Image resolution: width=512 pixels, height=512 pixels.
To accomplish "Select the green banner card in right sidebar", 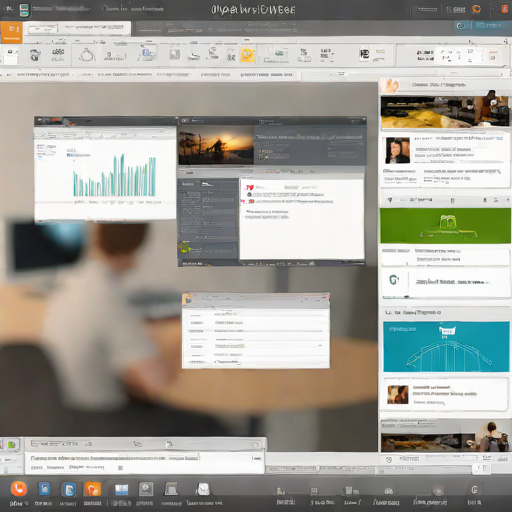I will (445, 226).
